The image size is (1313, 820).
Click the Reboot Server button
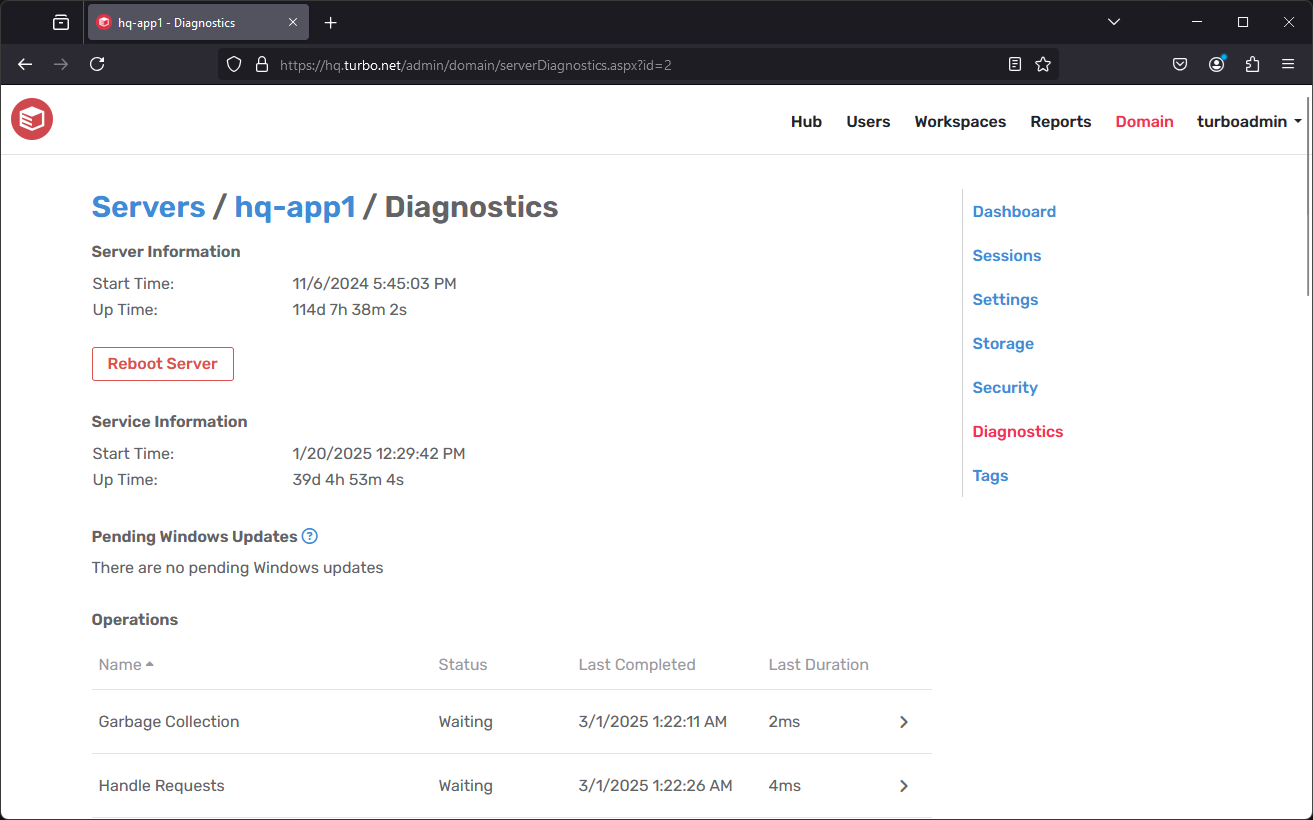pyautogui.click(x=162, y=364)
